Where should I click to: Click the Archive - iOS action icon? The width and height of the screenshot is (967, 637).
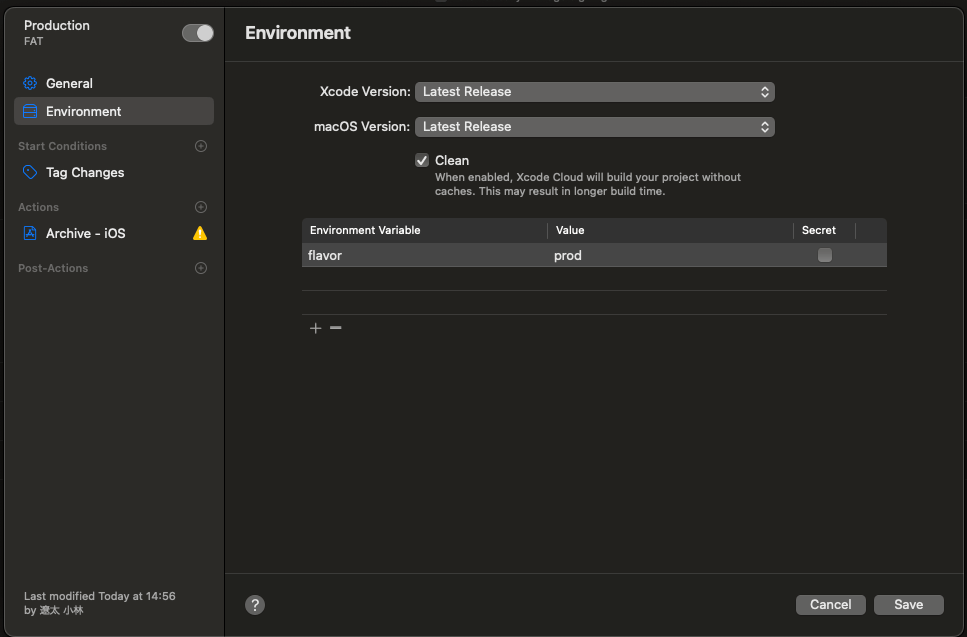tap(30, 233)
